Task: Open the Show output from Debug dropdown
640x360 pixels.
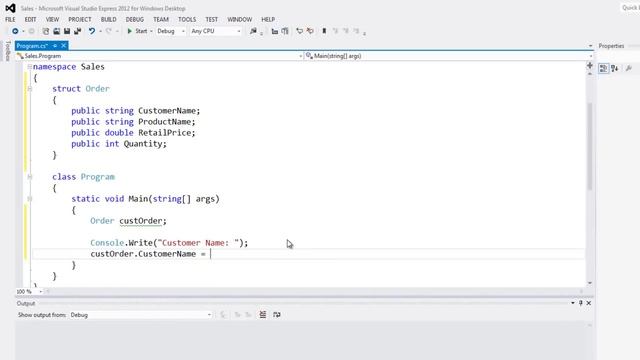Action: [x=140, y=315]
